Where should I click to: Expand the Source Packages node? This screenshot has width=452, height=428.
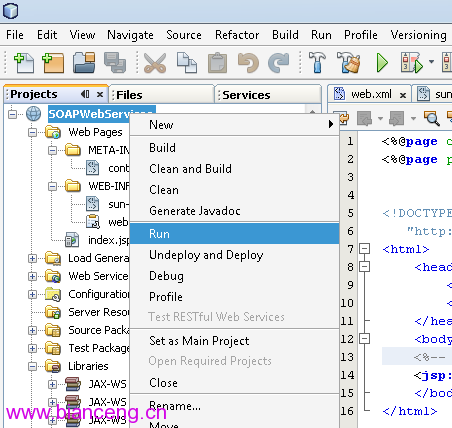(32, 330)
